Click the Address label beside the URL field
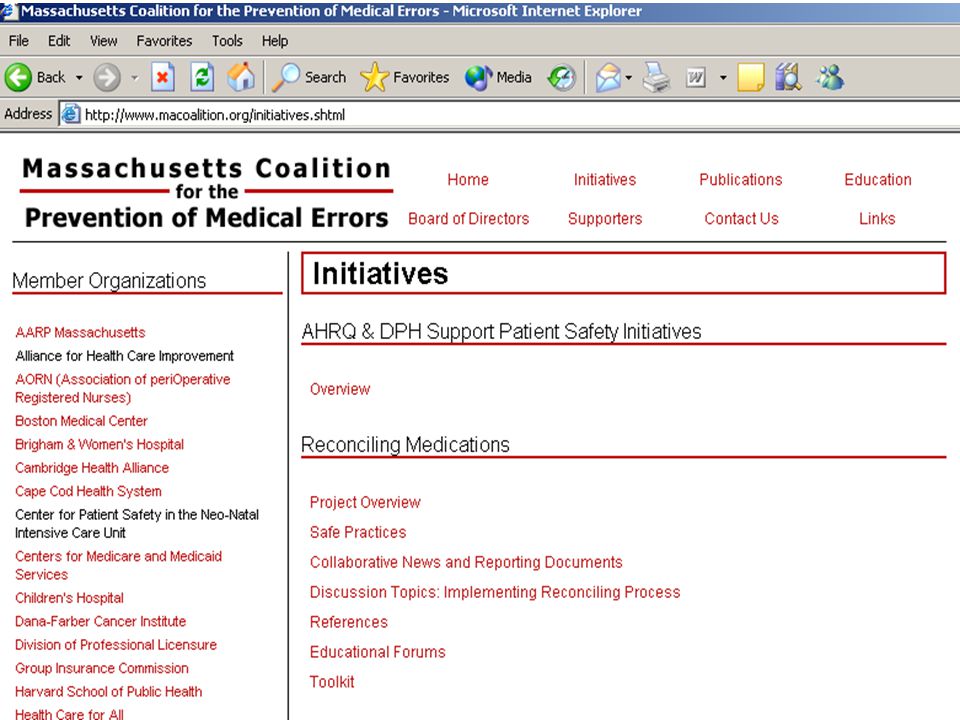This screenshot has width=960, height=720. click(x=28, y=114)
